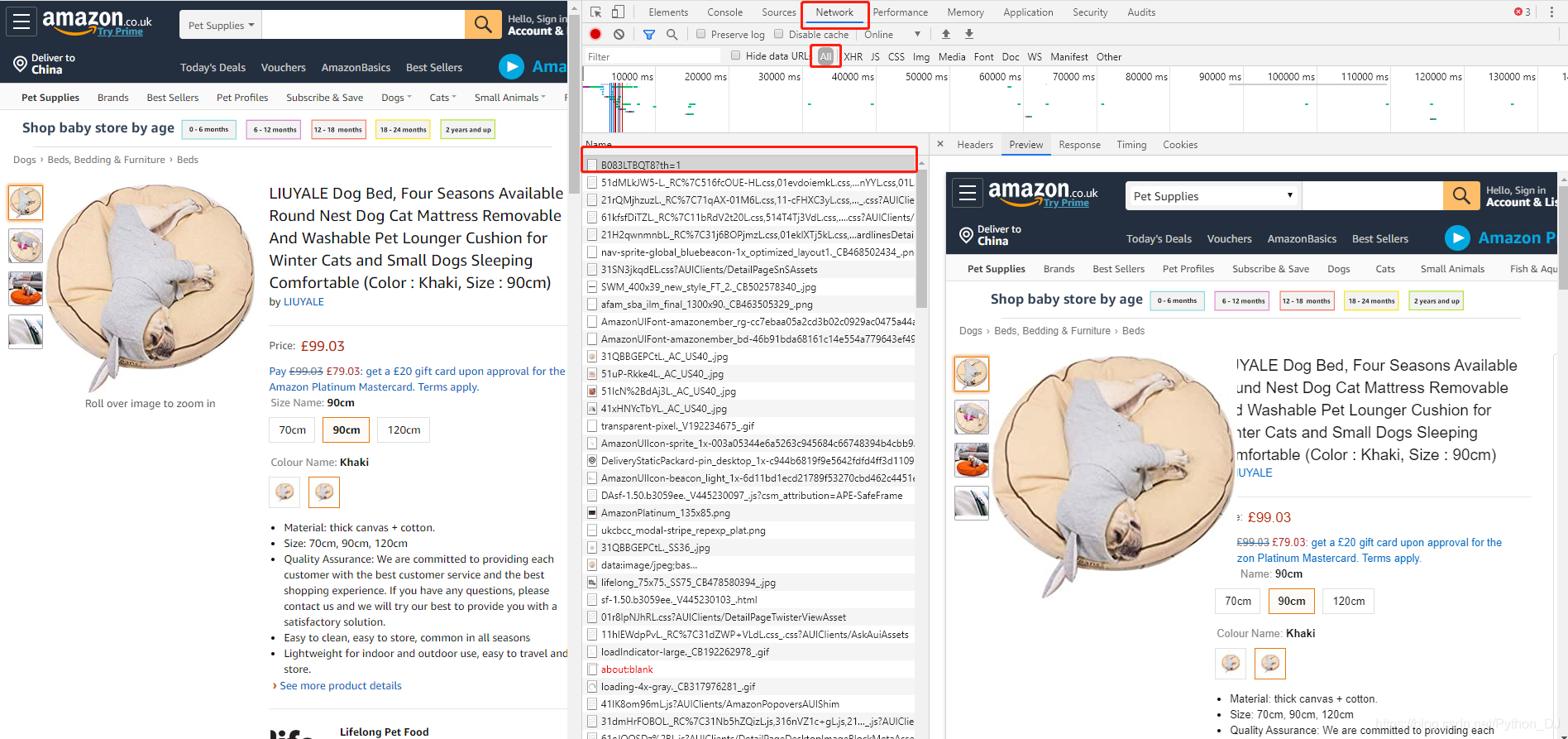Toggle the JS filter type
1568x739 pixels.
(875, 56)
